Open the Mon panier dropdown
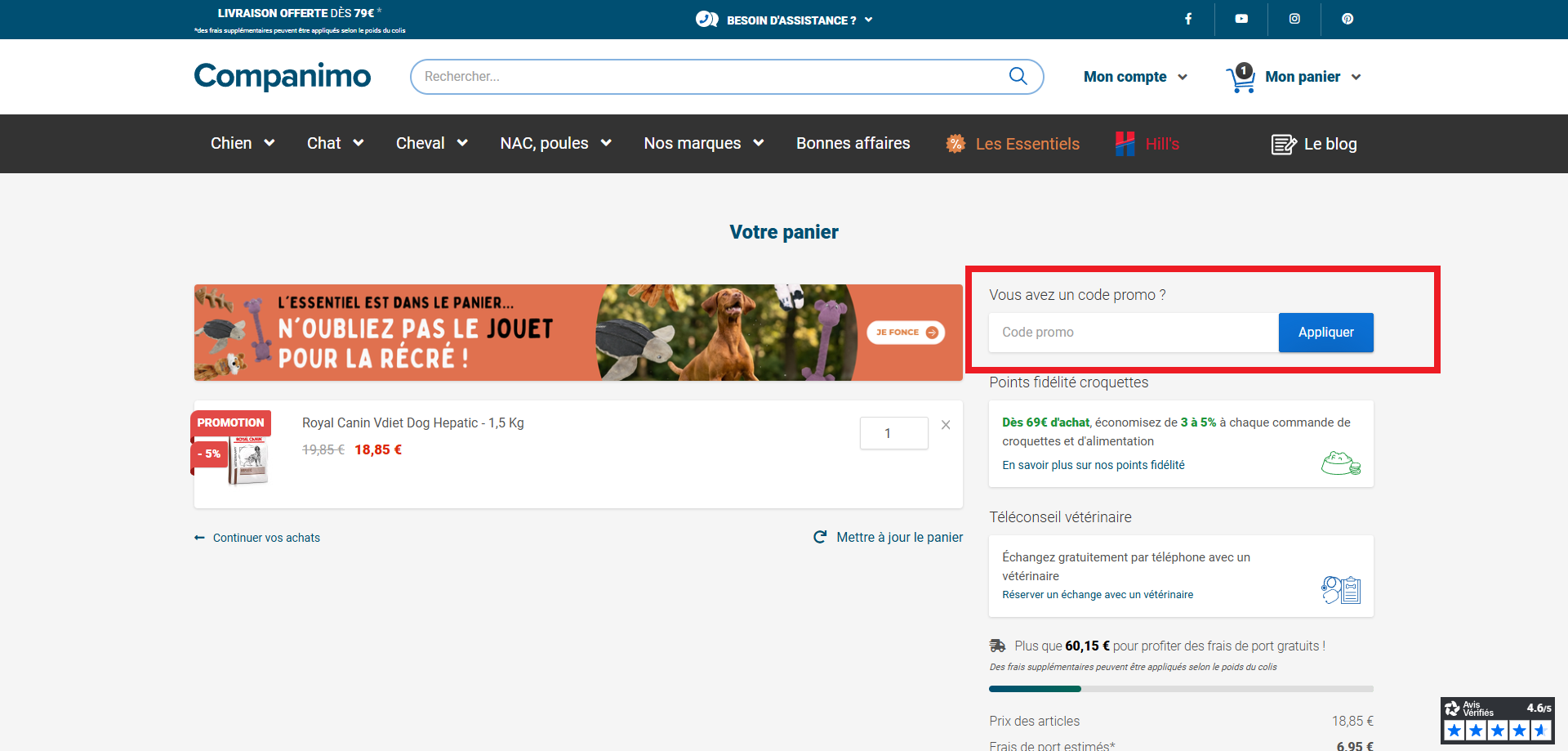Screen dimensions: 1568x751 (1313, 77)
